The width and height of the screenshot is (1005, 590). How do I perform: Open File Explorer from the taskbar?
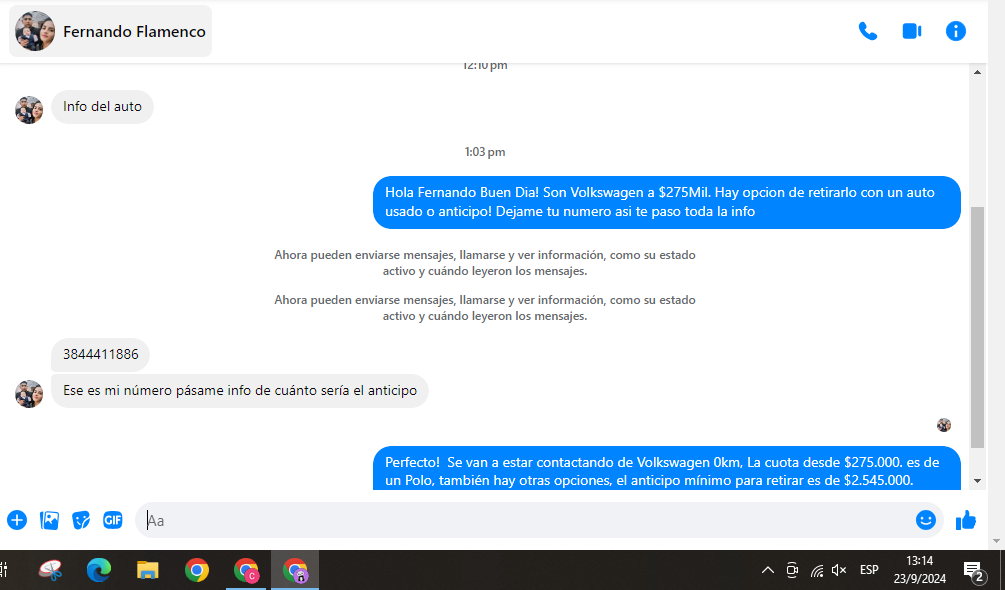(147, 570)
